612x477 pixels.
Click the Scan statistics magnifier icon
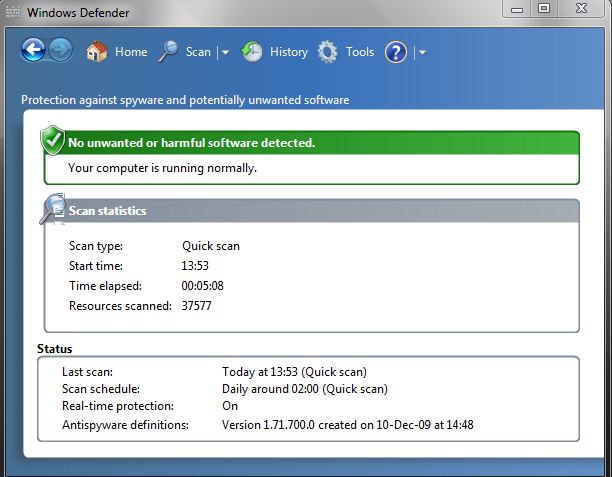(x=53, y=209)
